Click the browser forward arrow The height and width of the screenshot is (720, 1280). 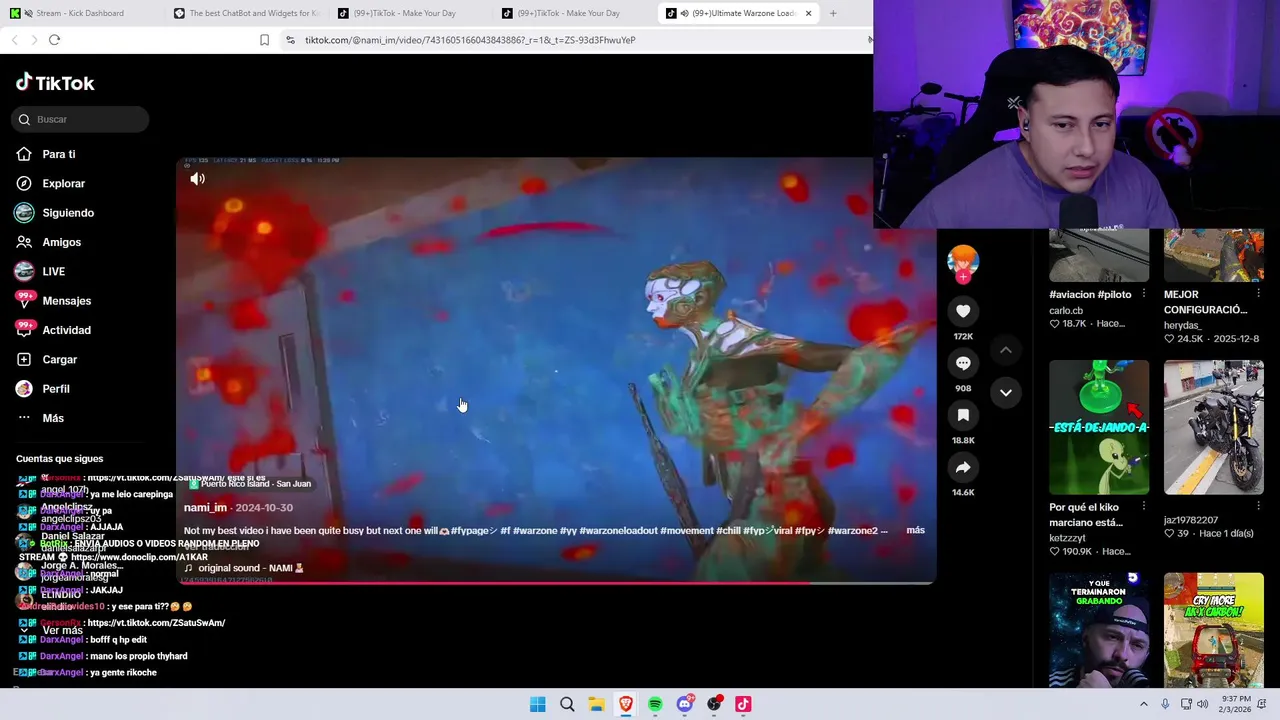coord(34,40)
